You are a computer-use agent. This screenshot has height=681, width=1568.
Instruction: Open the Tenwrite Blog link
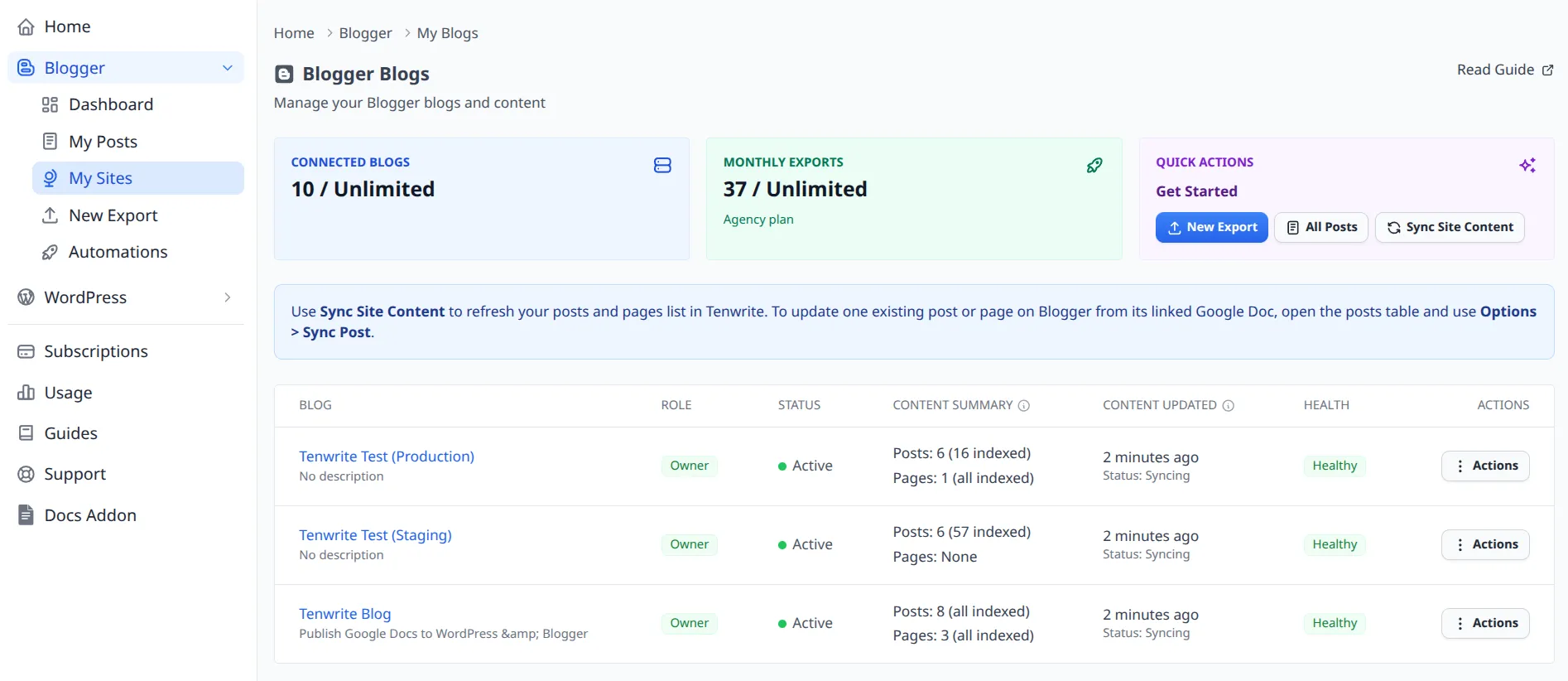click(345, 614)
